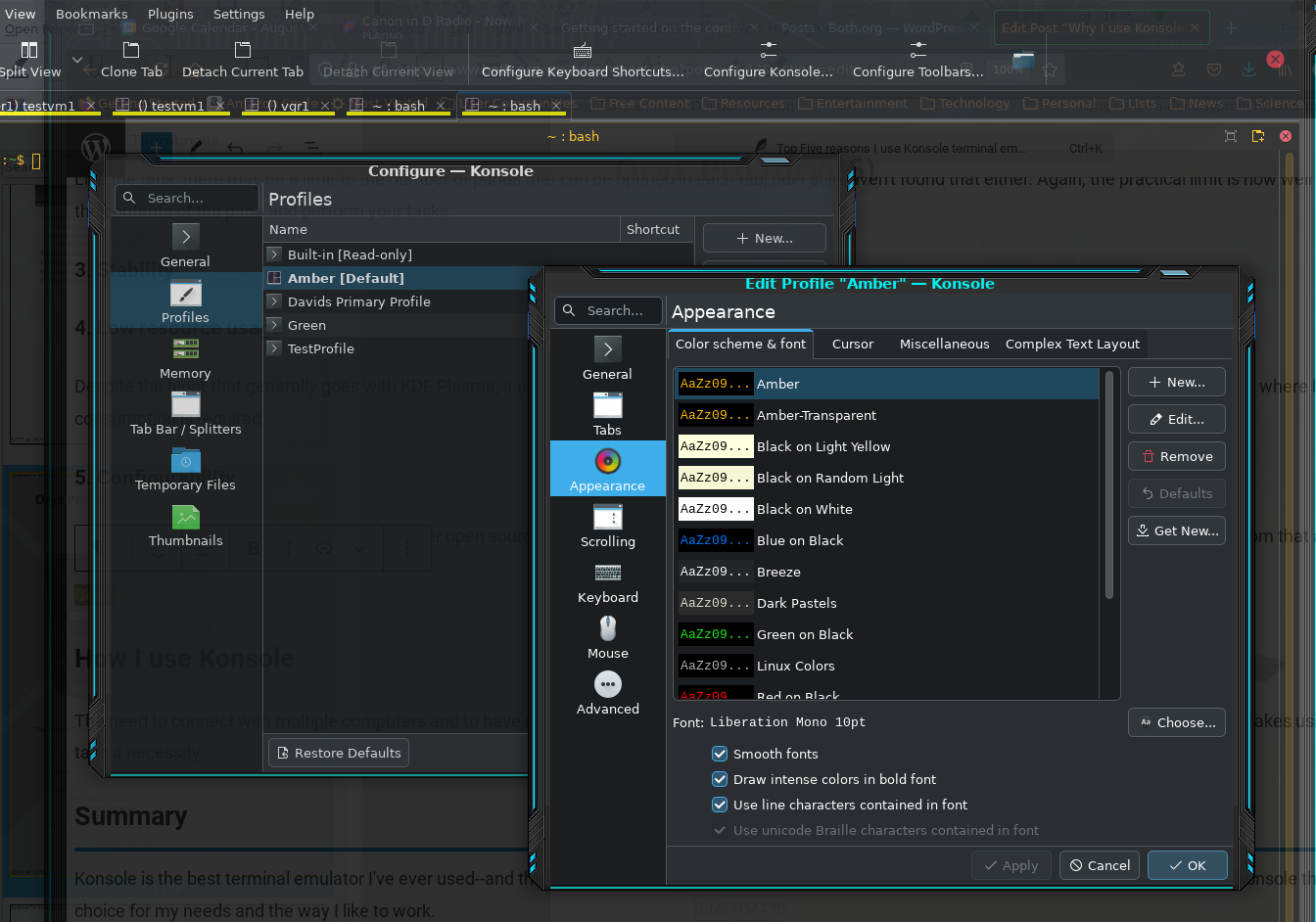Open Memory settings in Configure Konsole
This screenshot has height=922, width=1316.
185,357
